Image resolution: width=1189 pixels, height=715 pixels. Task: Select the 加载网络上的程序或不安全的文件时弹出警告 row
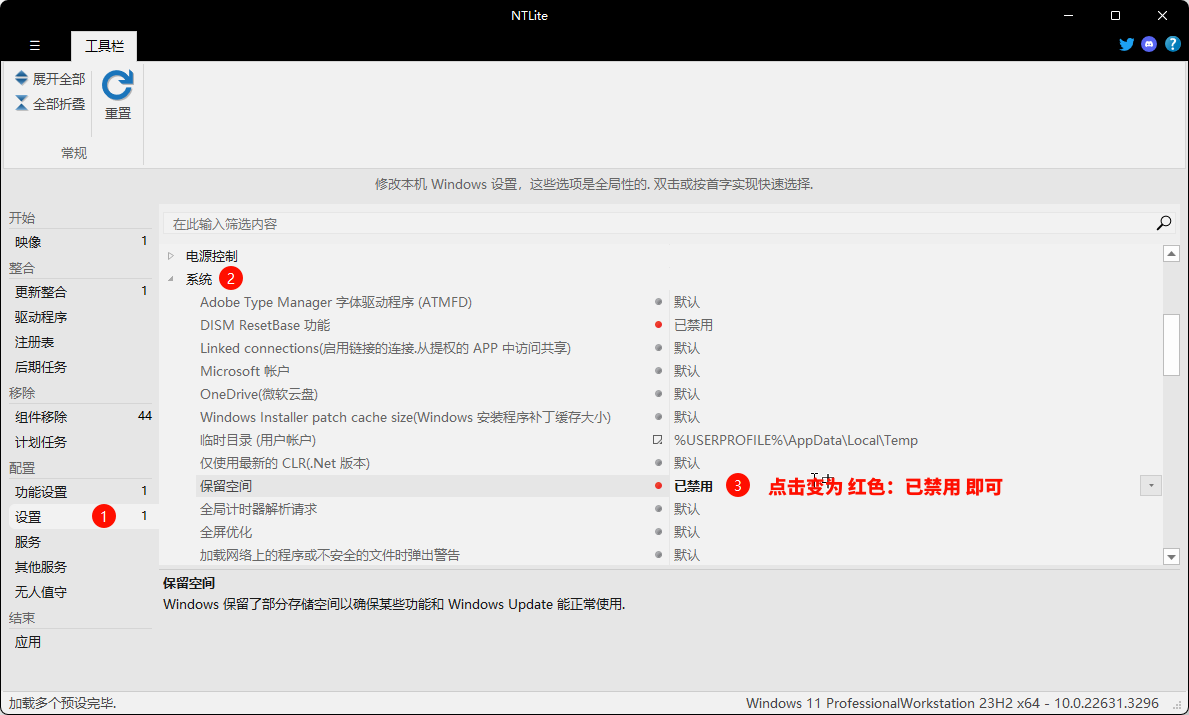pos(330,555)
